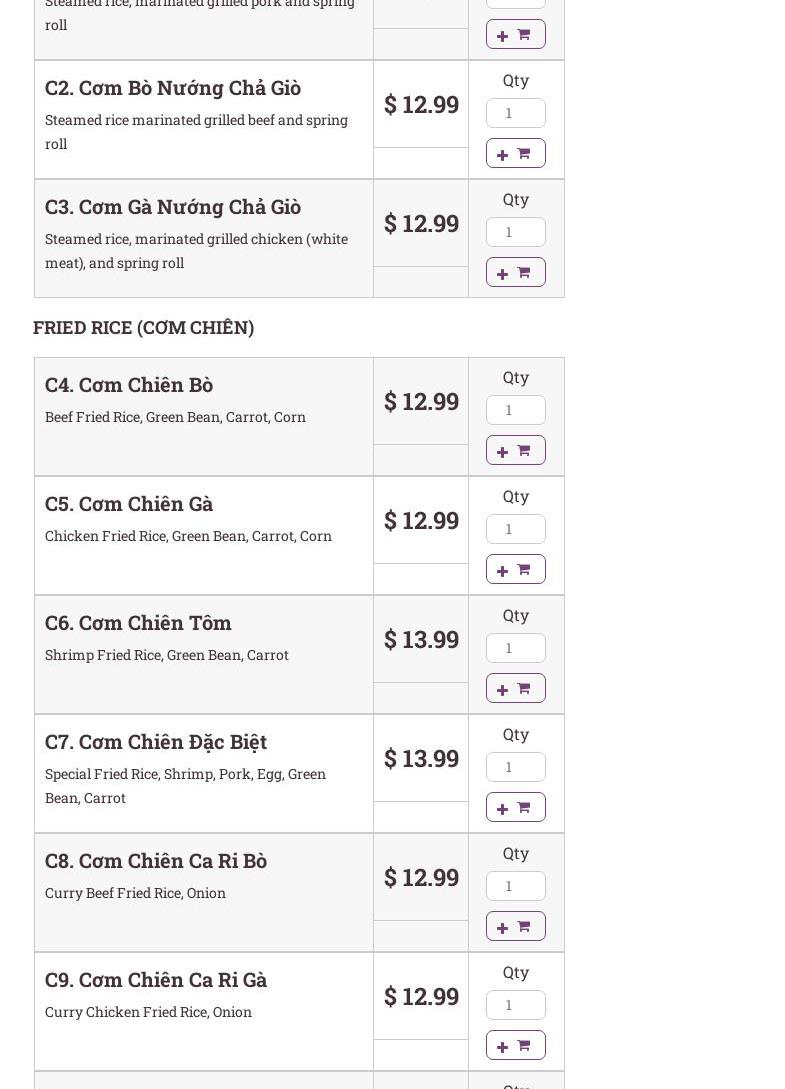785x1089 pixels.
Task: Add C6 Cơm Chiên Tôm to cart
Action: pos(515,688)
